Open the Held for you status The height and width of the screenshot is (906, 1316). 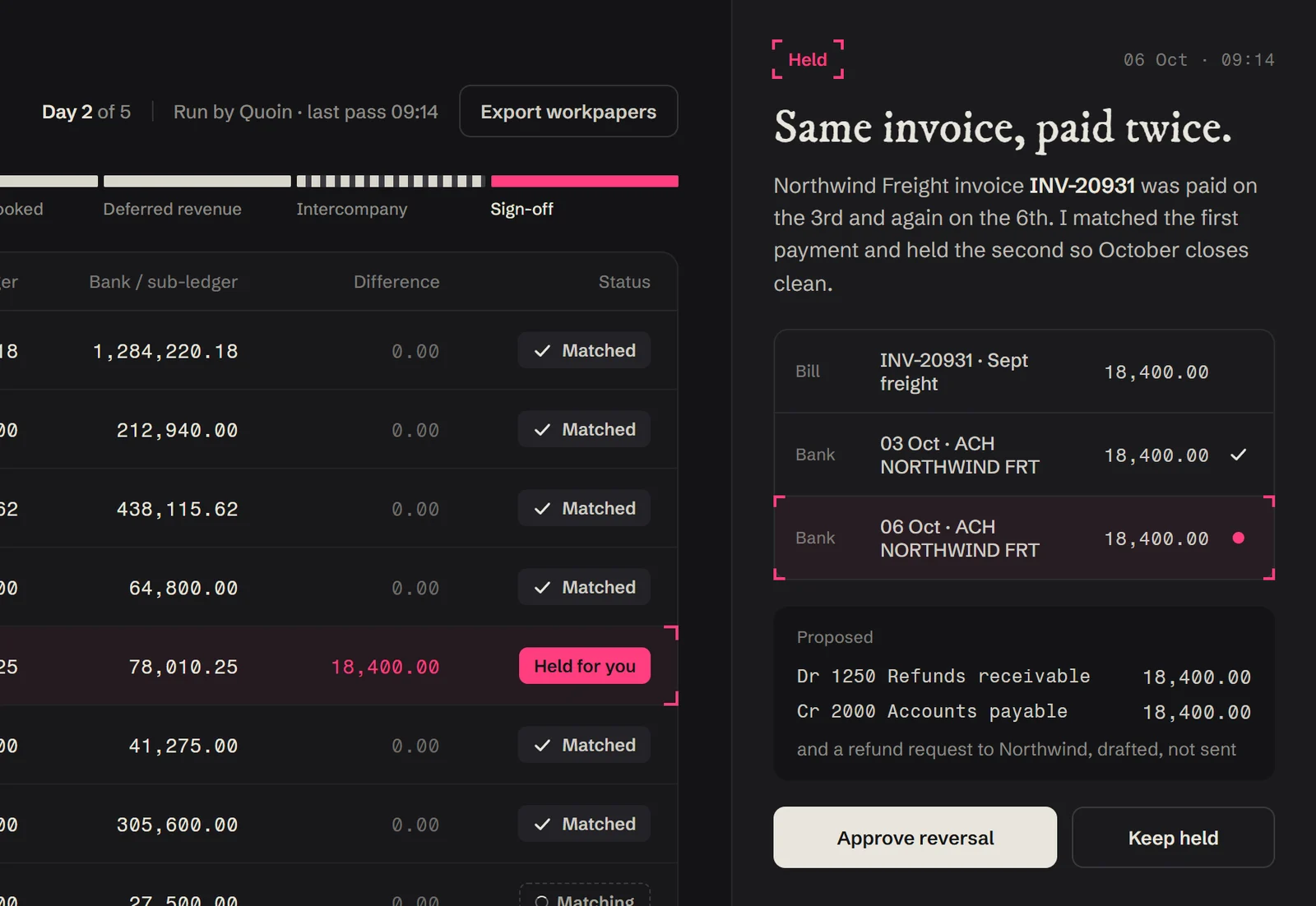(x=585, y=666)
